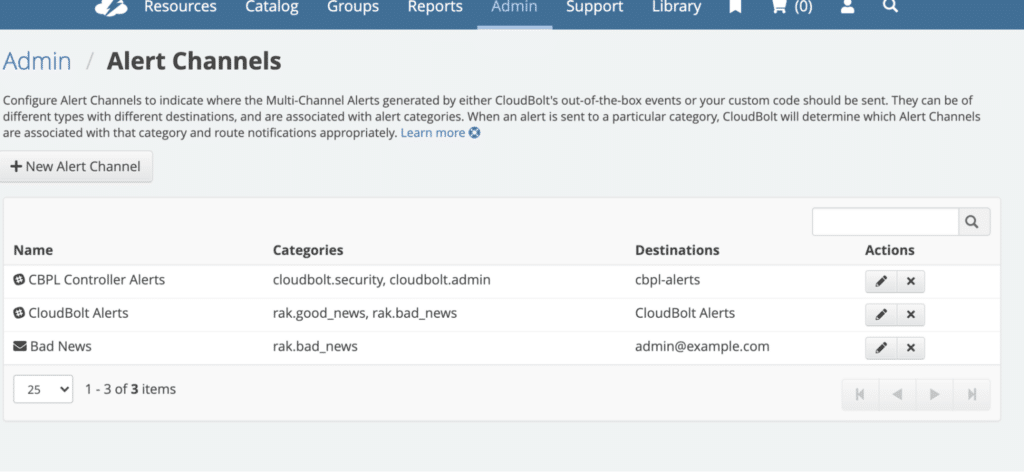Open the Support menu
Screen dimensions: 1024x472
click(x=594, y=7)
